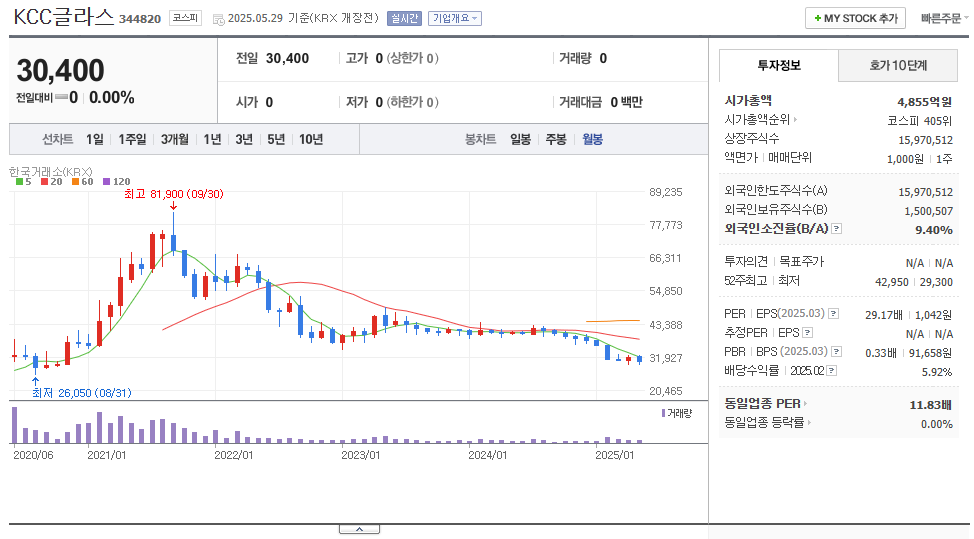Click help icon next to PBR BPS
974x539 pixels.
[837, 352]
